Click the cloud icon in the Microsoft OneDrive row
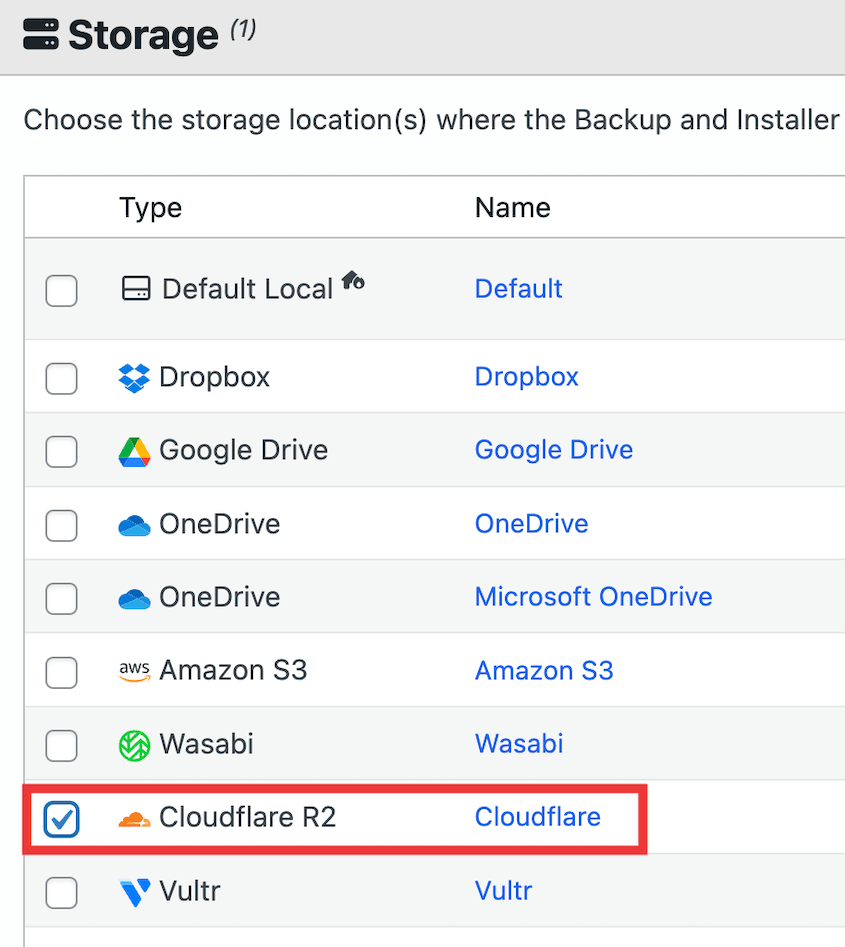The width and height of the screenshot is (845, 947). [134, 599]
